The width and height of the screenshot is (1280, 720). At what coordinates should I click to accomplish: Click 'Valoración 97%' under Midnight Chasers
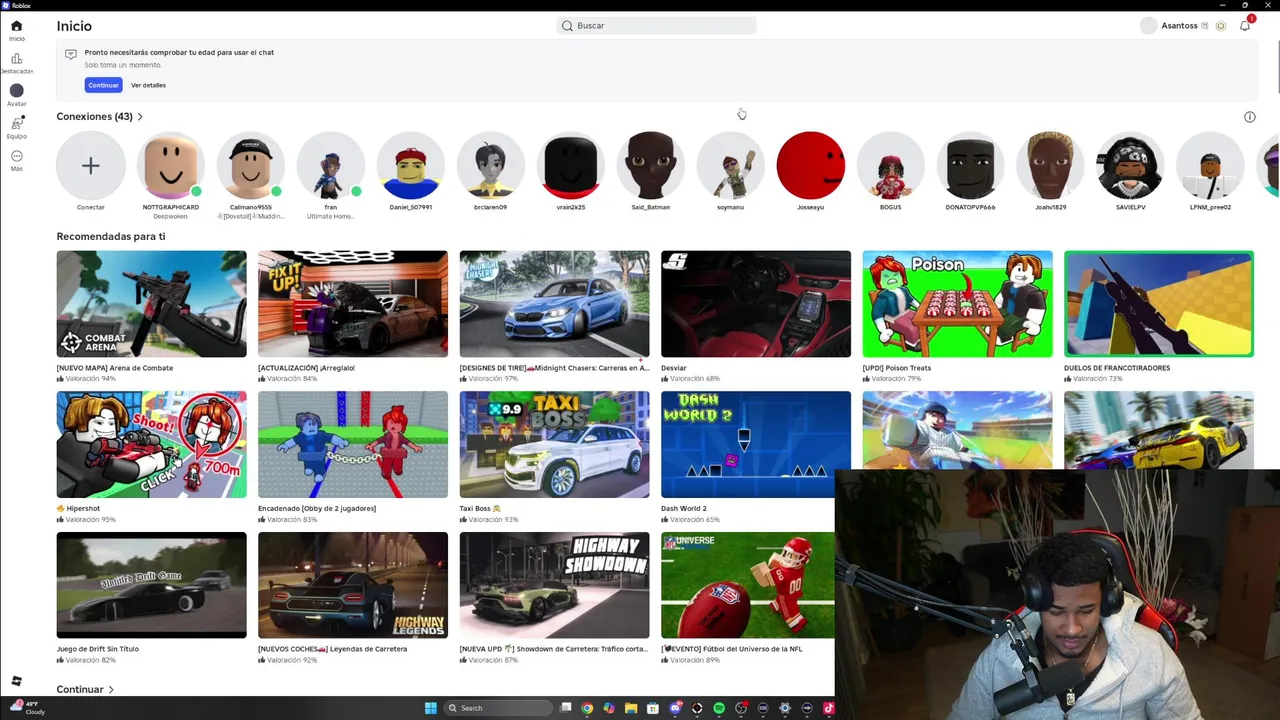[493, 380]
